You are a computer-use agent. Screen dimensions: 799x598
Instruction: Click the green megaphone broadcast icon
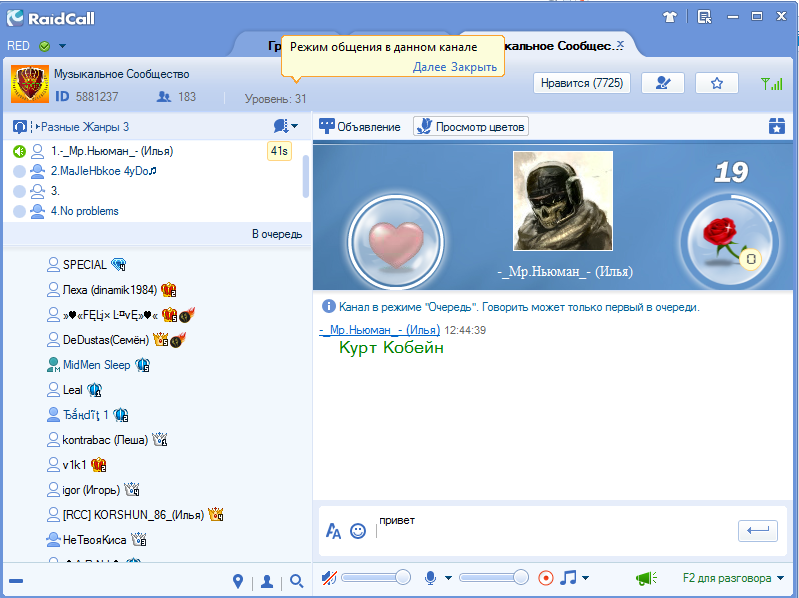pyautogui.click(x=645, y=578)
